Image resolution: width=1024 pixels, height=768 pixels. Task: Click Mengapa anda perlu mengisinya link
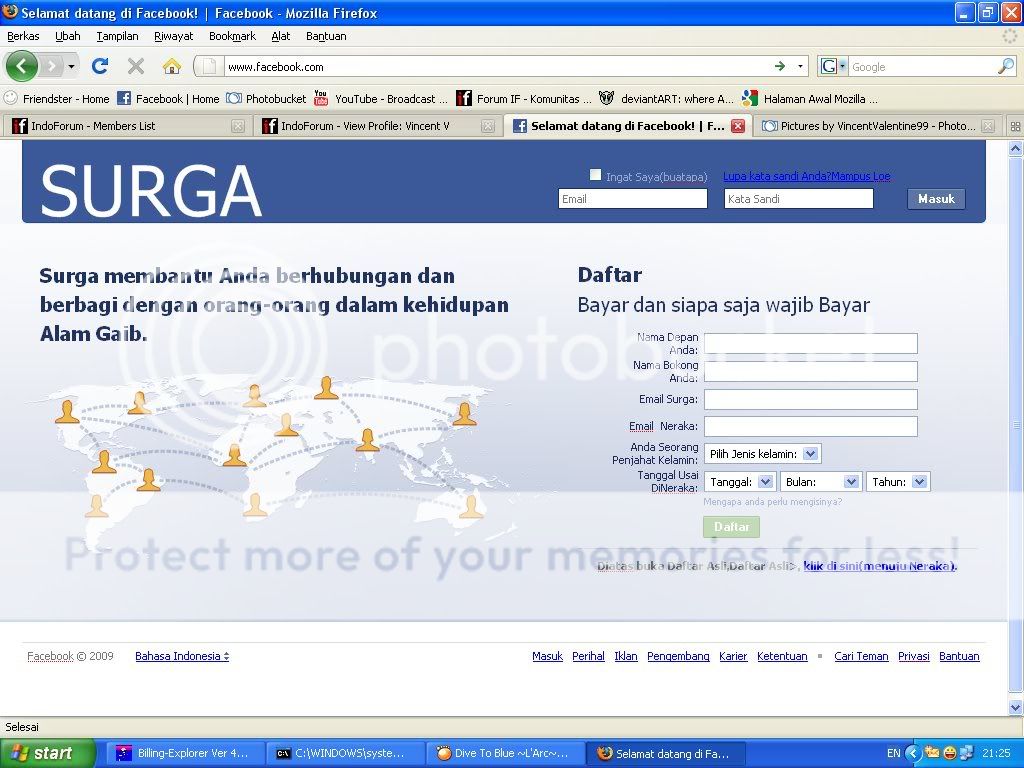[773, 502]
